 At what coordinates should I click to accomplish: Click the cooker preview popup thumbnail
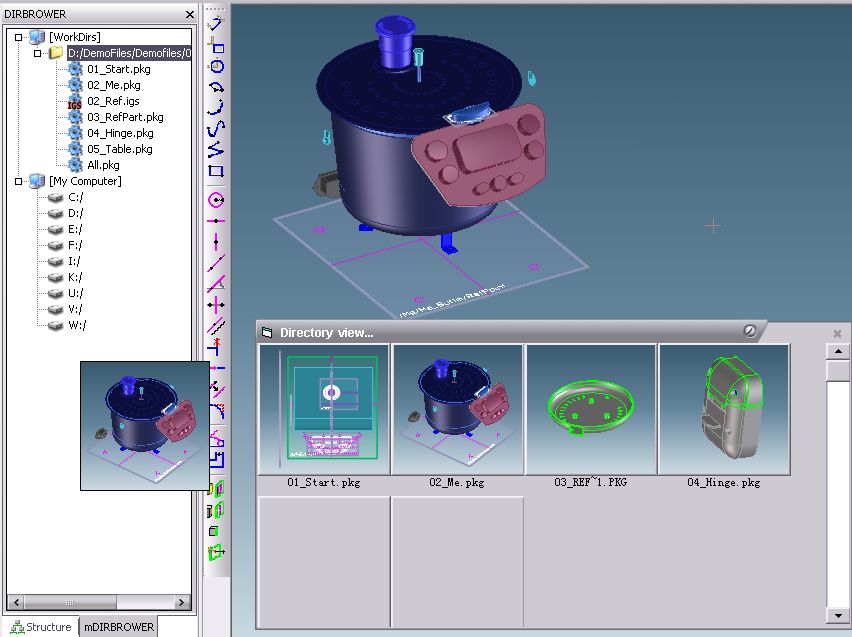145,426
